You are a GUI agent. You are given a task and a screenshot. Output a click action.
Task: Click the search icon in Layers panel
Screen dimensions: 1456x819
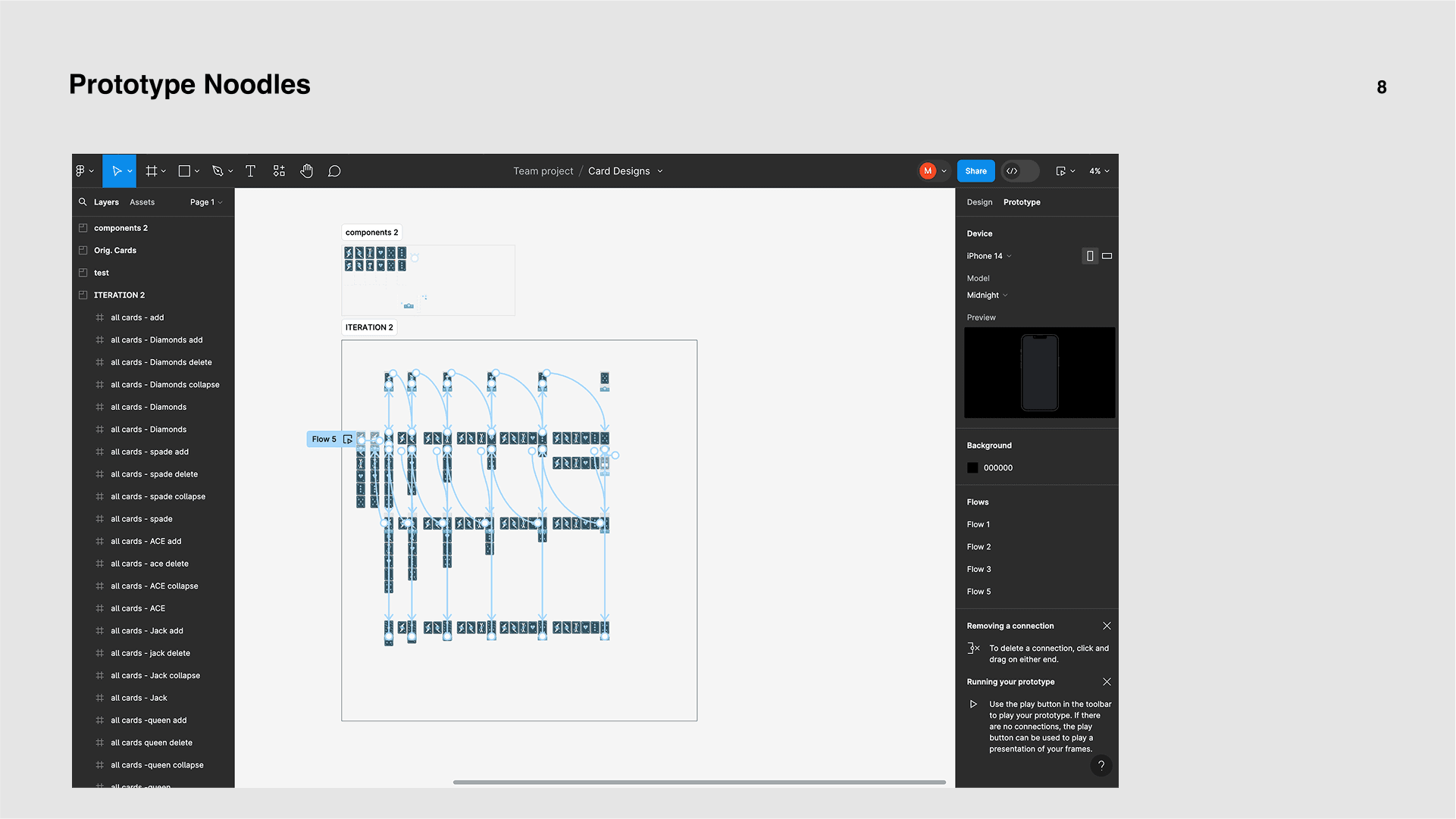(83, 202)
